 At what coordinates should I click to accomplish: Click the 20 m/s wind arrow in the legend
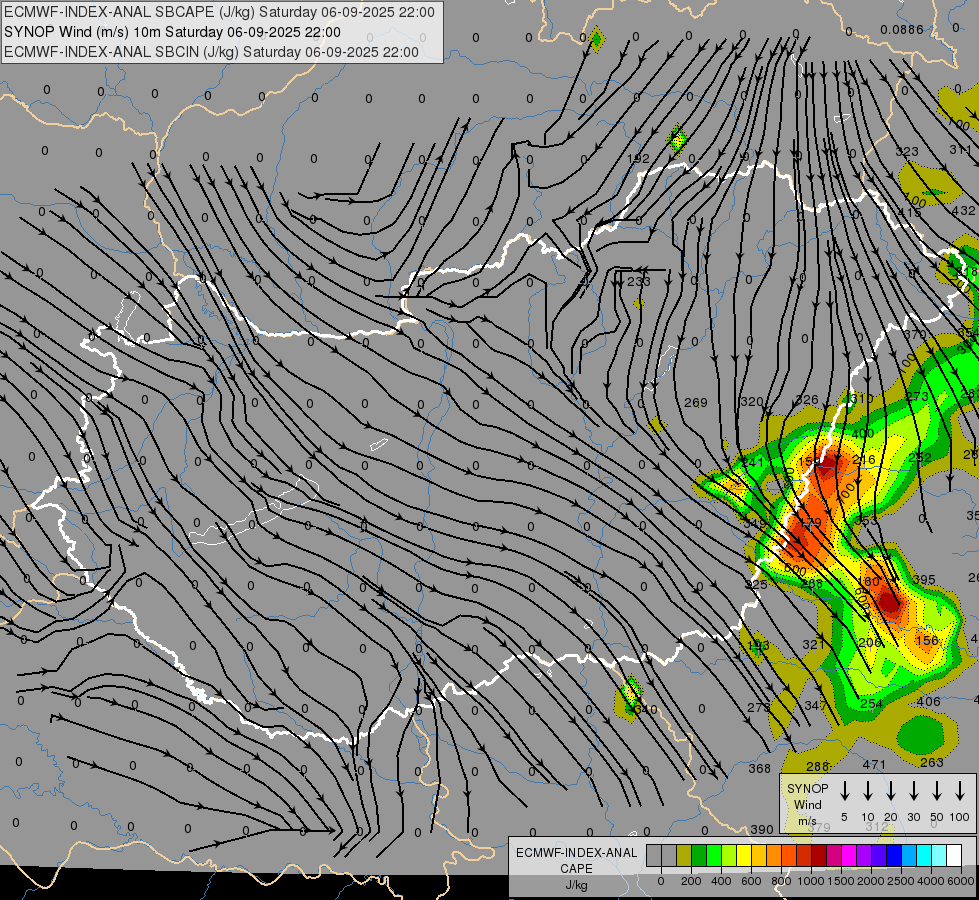(x=890, y=790)
